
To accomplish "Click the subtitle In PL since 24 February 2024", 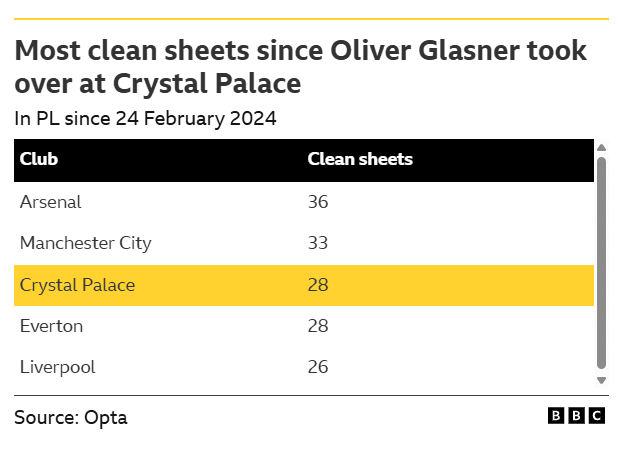I will coord(145,118).
